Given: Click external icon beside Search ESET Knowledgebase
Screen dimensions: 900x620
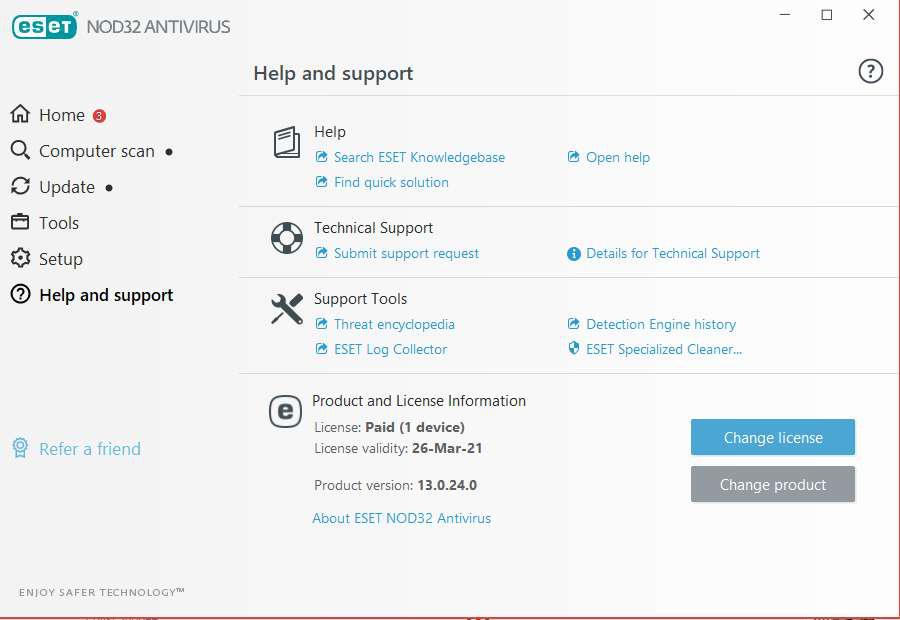Looking at the screenshot, I should coord(321,157).
